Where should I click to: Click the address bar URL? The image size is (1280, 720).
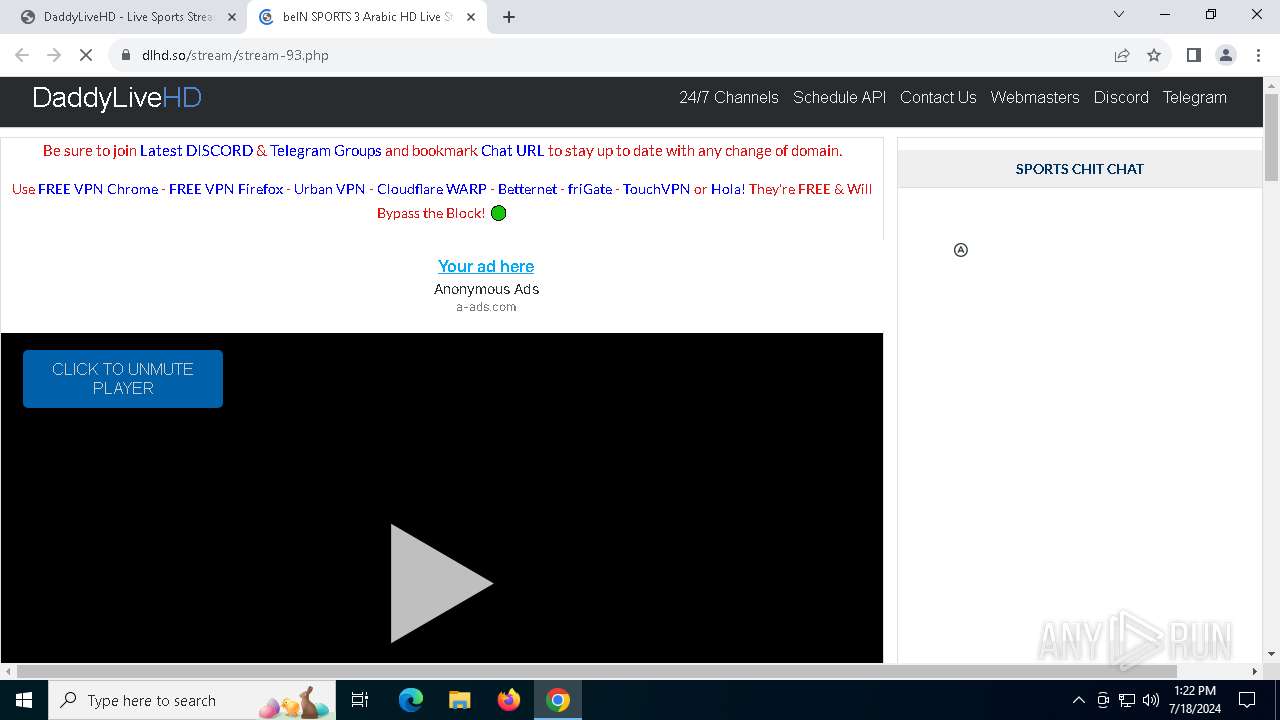(235, 55)
